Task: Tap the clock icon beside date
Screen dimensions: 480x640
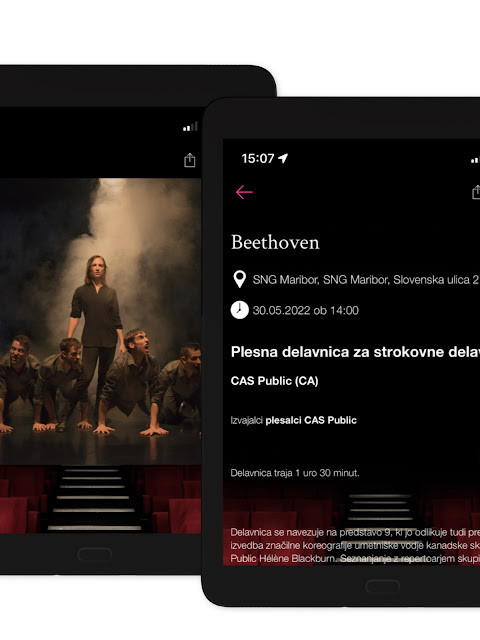Action: [x=240, y=310]
